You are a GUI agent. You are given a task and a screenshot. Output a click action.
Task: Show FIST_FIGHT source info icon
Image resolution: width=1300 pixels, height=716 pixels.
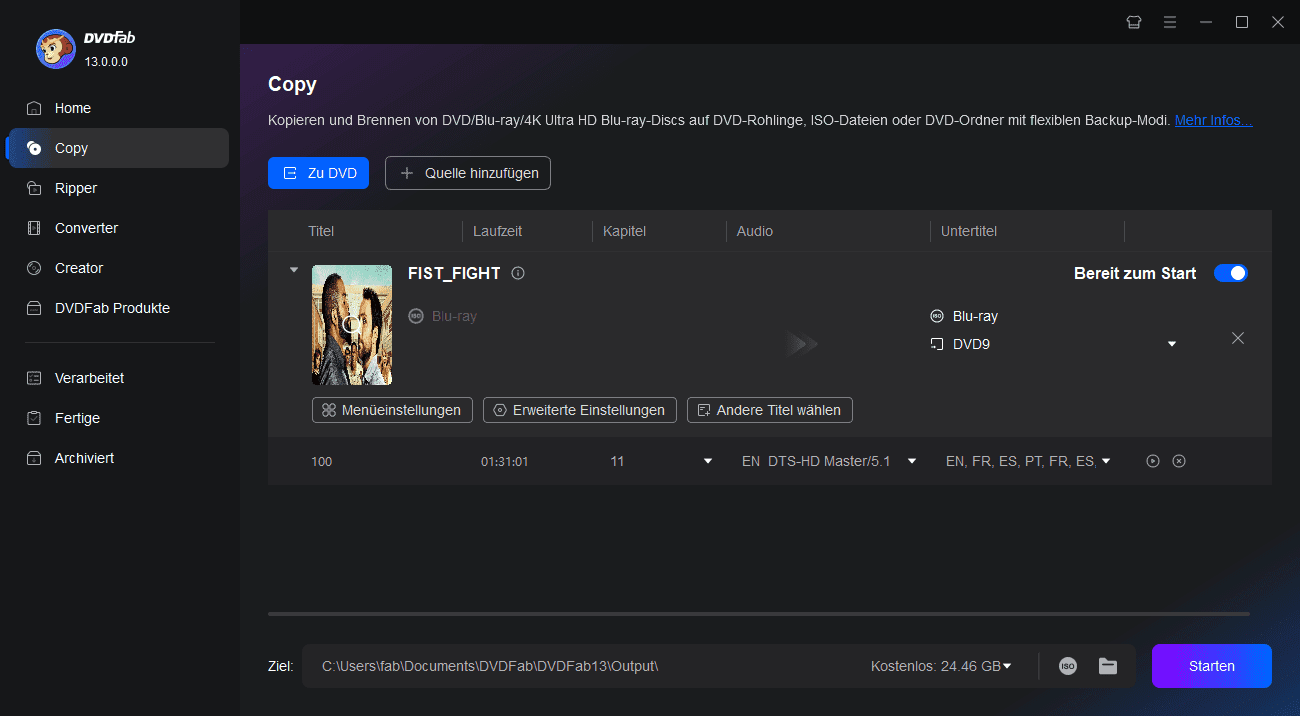click(518, 273)
